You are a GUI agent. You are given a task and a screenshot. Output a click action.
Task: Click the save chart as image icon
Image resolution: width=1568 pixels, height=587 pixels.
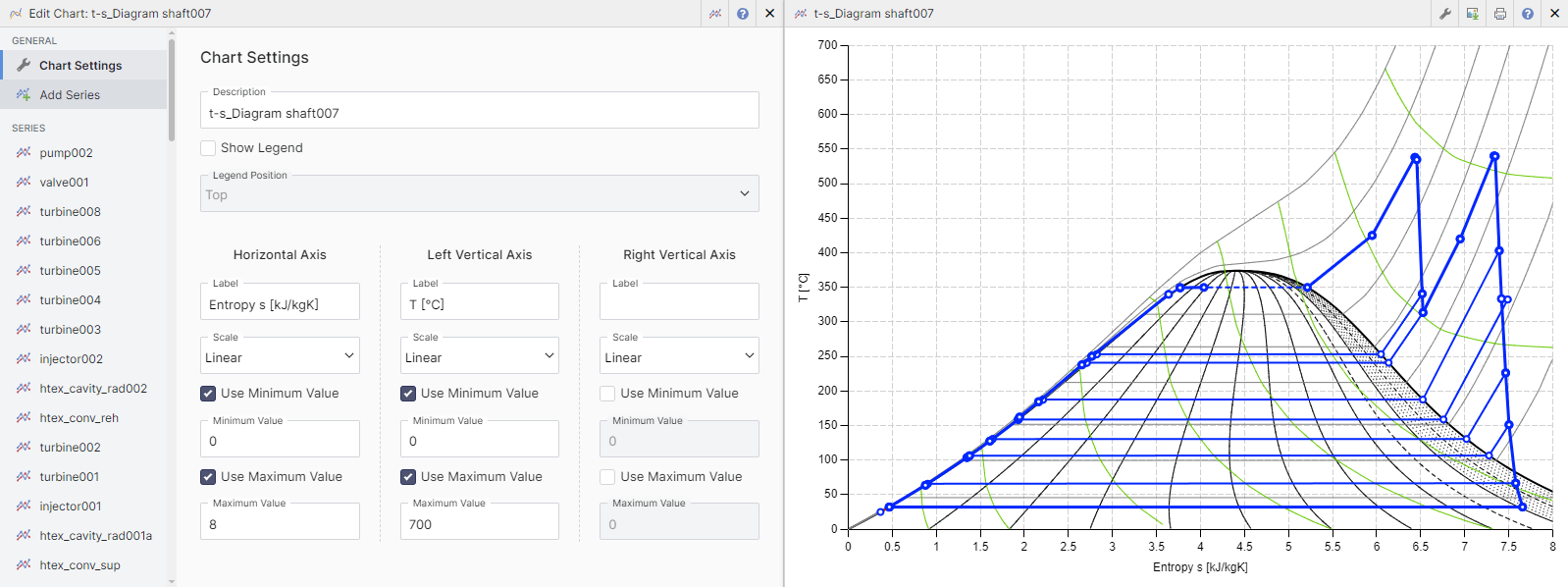pos(1473,14)
